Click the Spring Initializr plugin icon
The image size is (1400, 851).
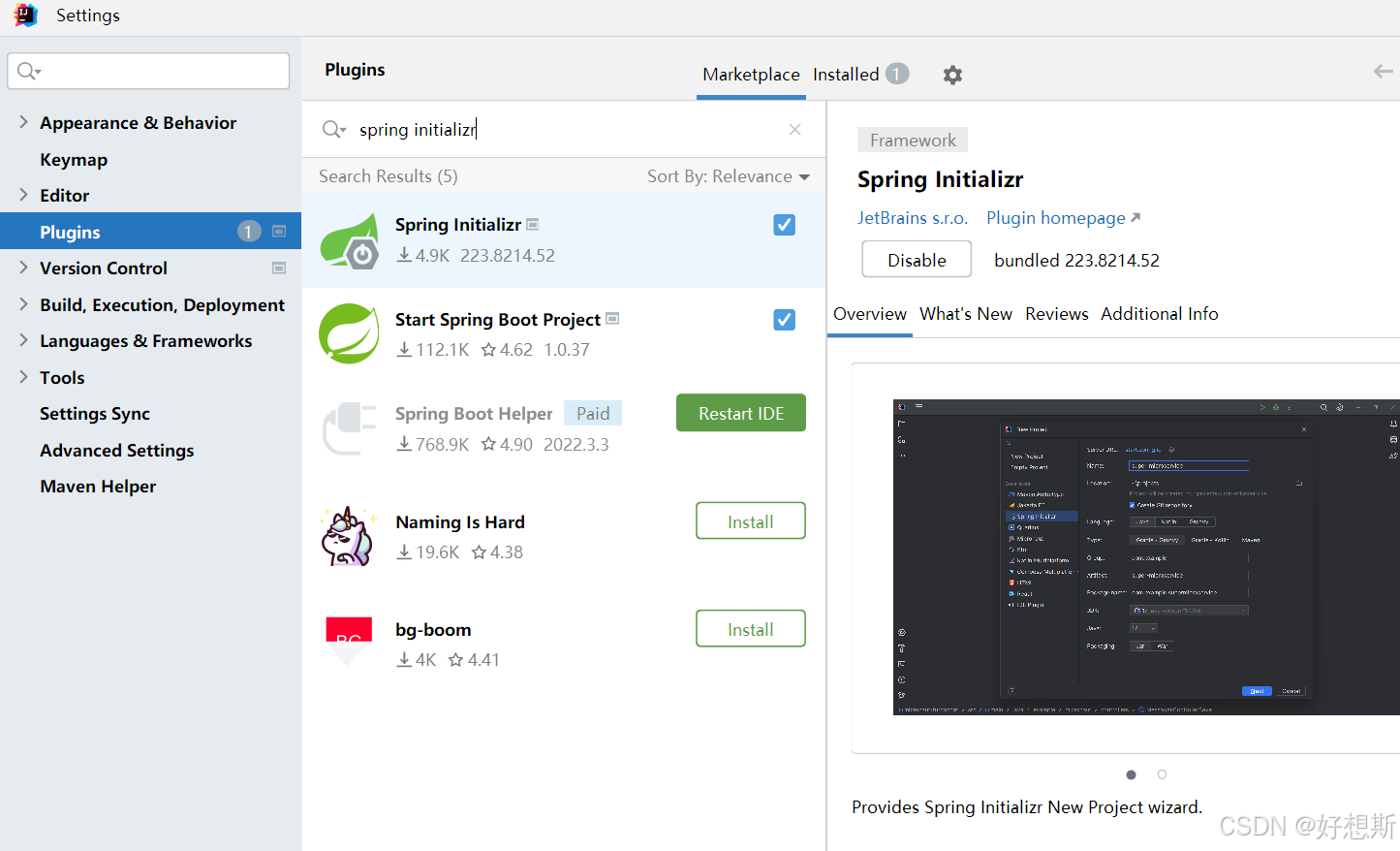tap(349, 240)
